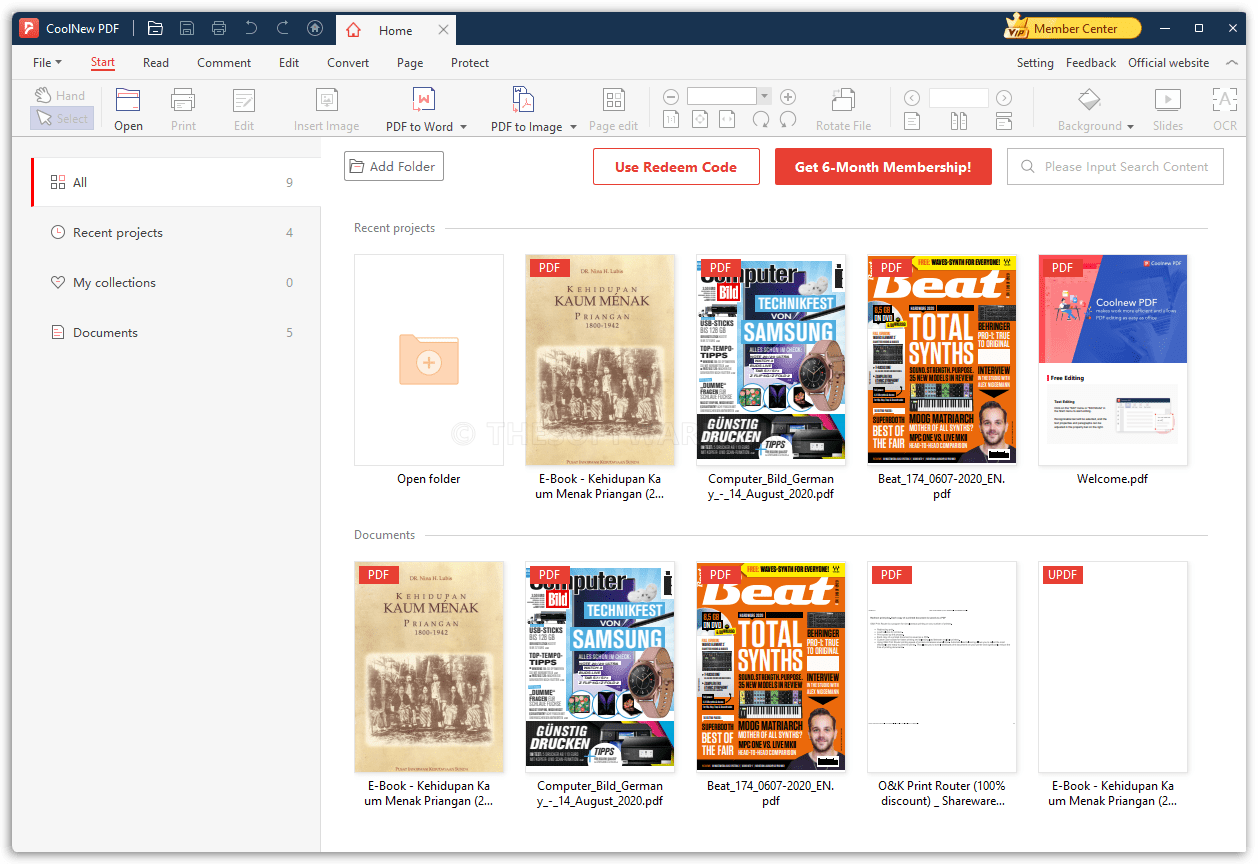Select the Home document tab
Screen dimensions: 1258x864
pyautogui.click(x=396, y=30)
